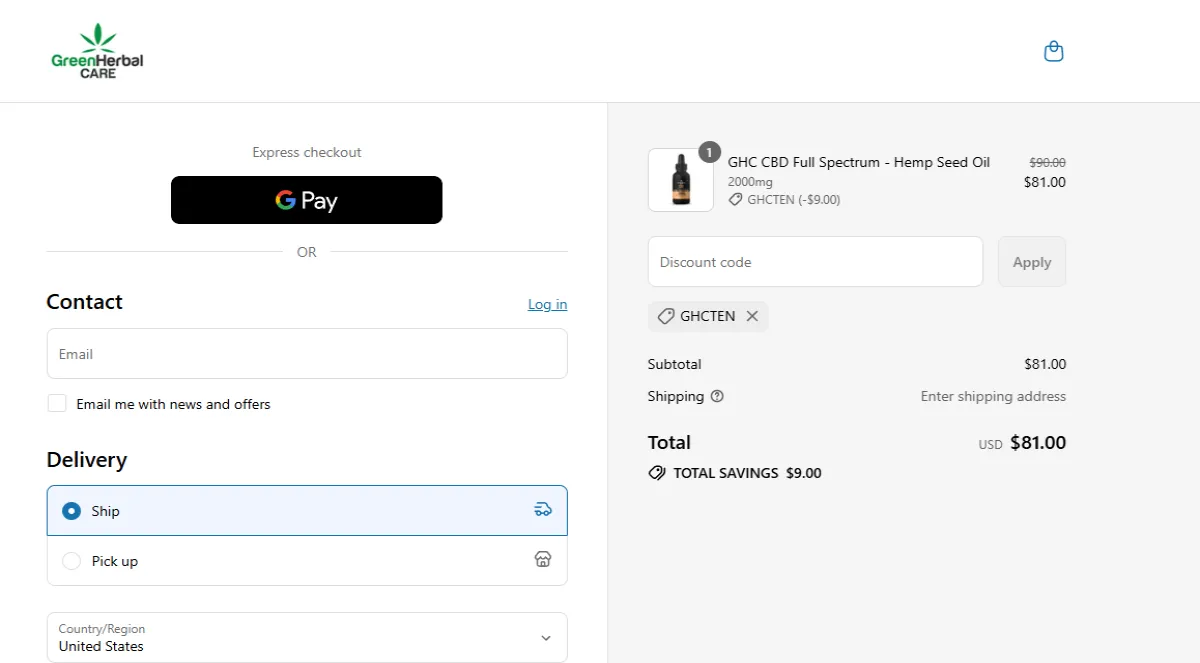Click the Email input field
Viewport: 1200px width, 663px height.
coord(306,353)
